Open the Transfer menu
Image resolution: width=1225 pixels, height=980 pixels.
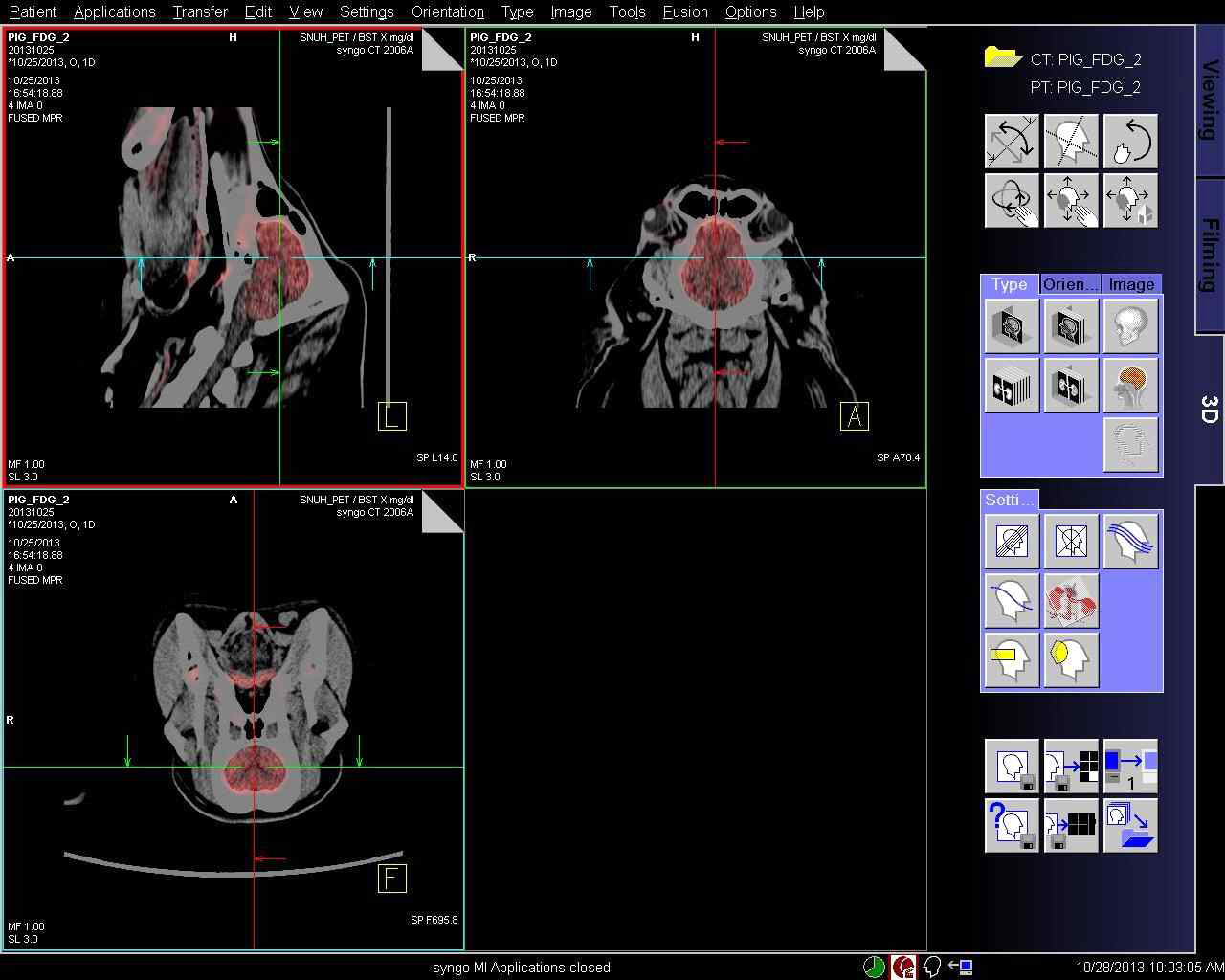tap(200, 11)
